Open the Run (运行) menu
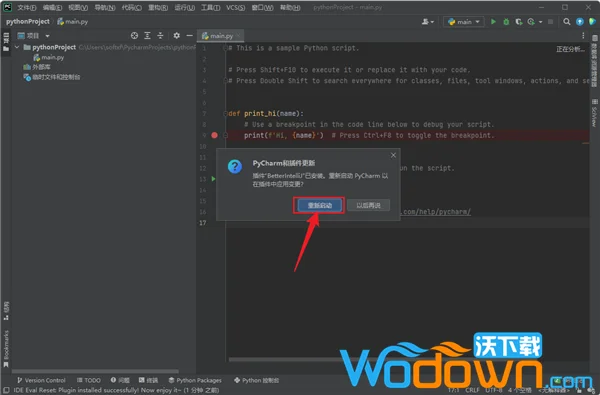 184,8
